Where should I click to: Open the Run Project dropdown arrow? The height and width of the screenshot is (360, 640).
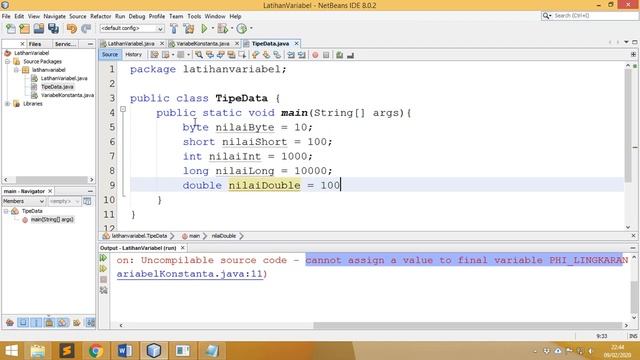(213, 29)
